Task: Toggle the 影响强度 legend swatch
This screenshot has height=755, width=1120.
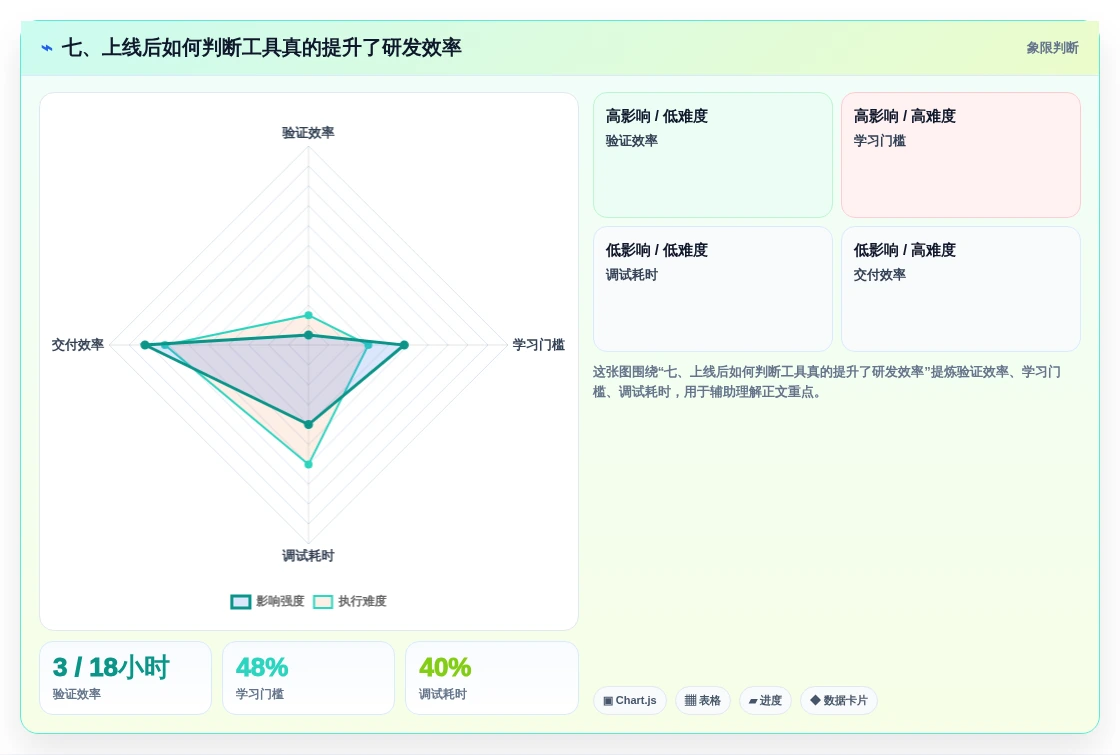Action: tap(241, 601)
